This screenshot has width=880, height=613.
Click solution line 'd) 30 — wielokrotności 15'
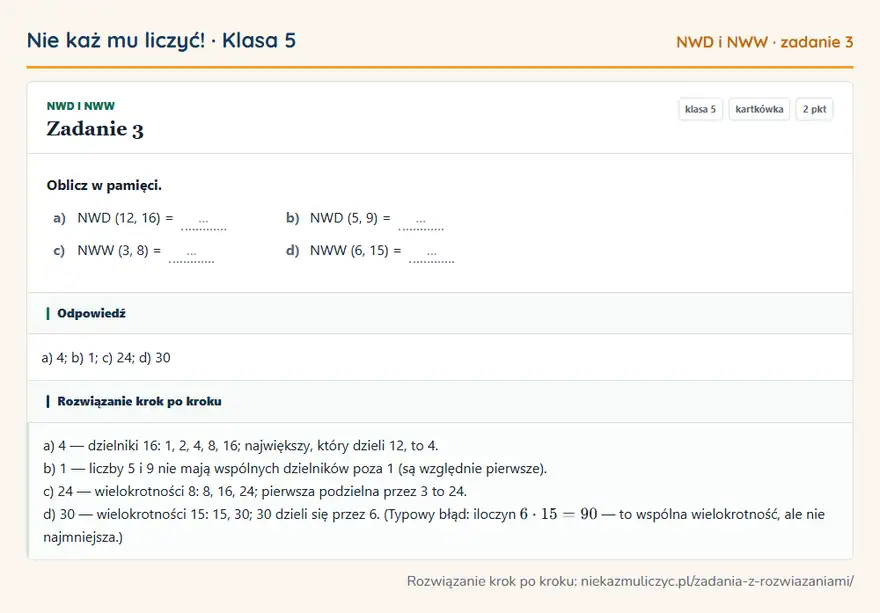click(x=434, y=525)
